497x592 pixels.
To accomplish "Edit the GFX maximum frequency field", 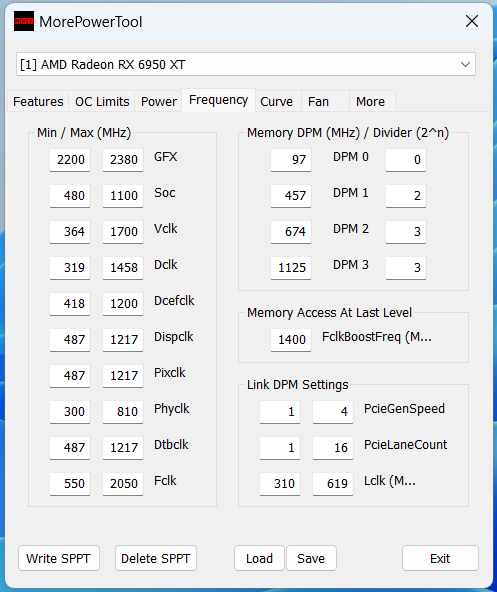I will (x=123, y=160).
